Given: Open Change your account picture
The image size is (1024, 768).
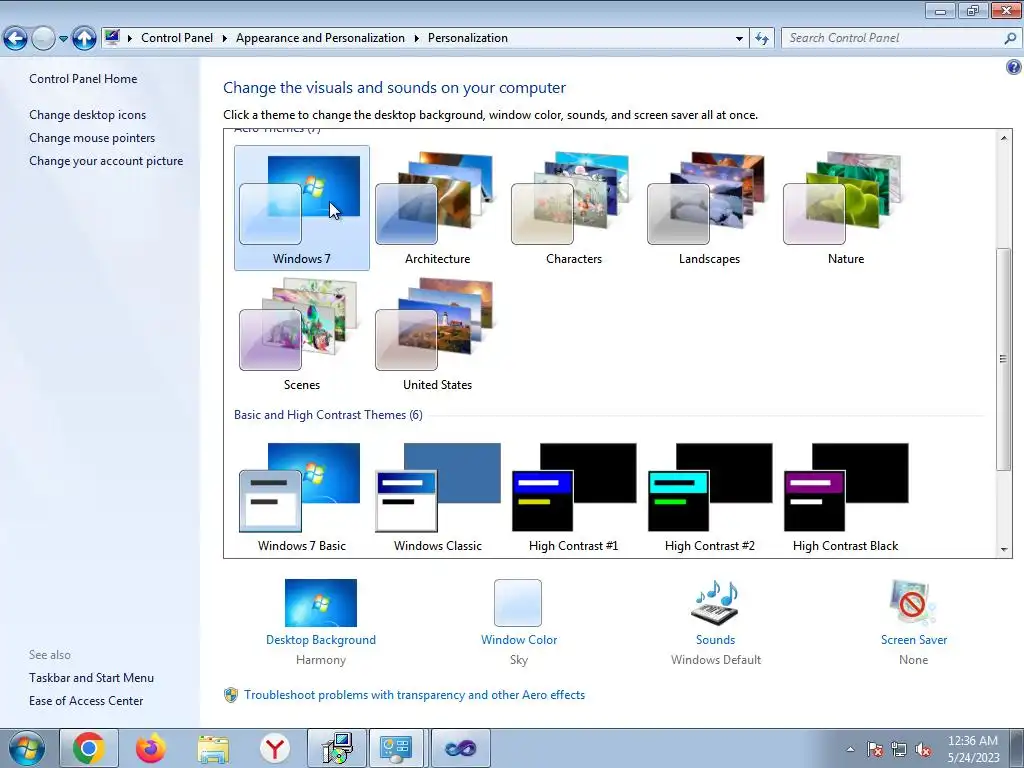Looking at the screenshot, I should 106,161.
